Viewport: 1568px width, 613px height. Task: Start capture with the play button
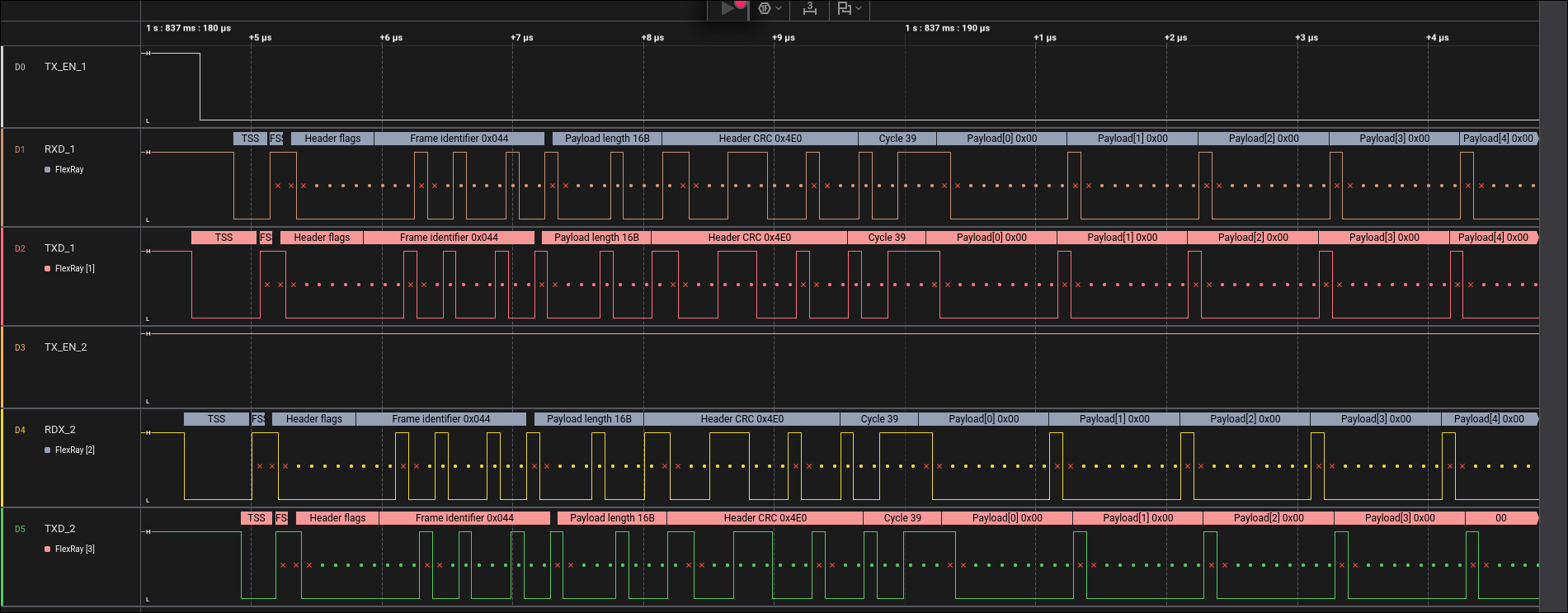coord(727,8)
